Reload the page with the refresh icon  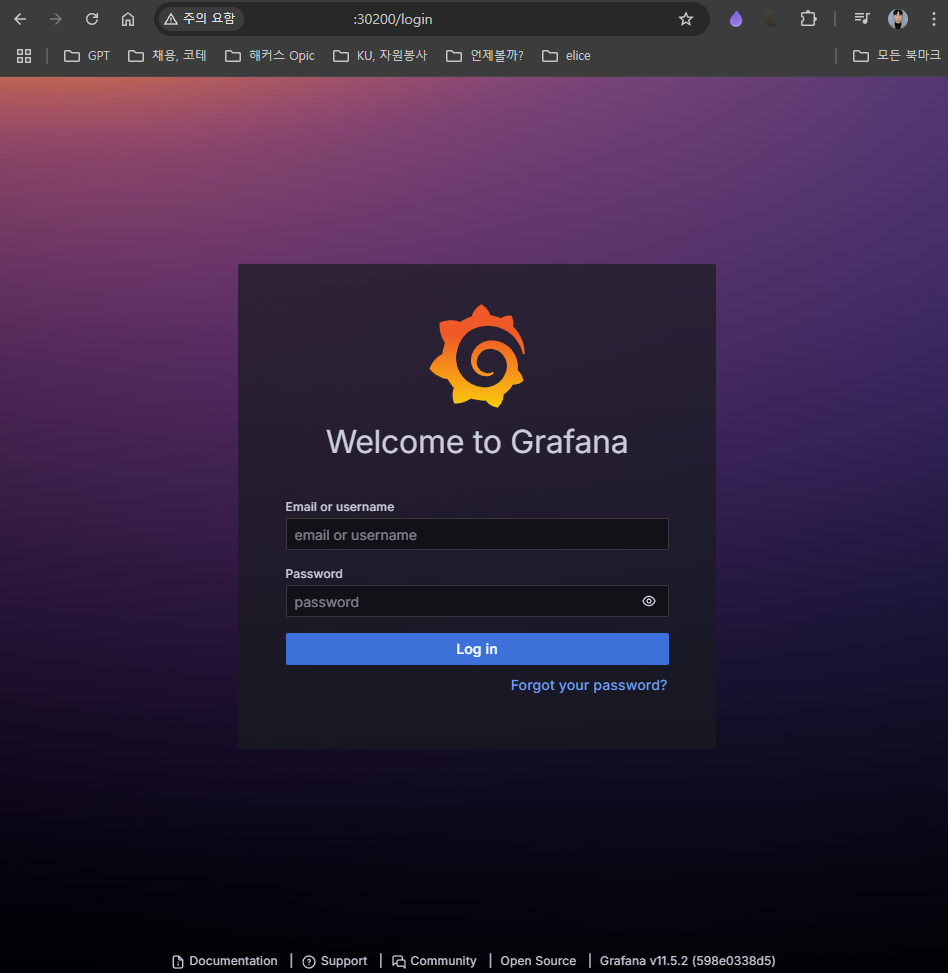coord(92,19)
